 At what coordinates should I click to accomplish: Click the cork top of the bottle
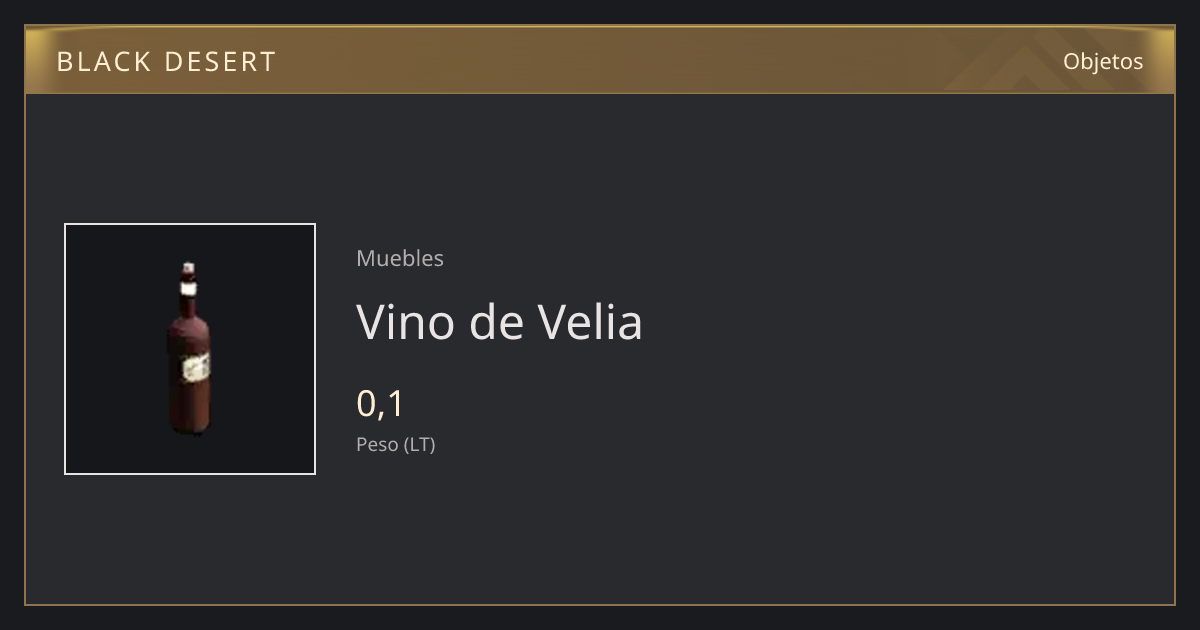pyautogui.click(x=188, y=269)
